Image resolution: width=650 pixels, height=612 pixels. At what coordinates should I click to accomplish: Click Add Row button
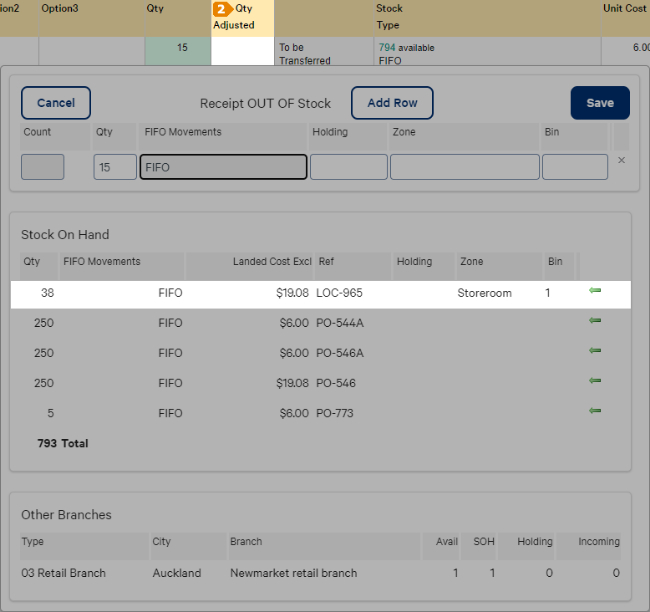pos(391,103)
